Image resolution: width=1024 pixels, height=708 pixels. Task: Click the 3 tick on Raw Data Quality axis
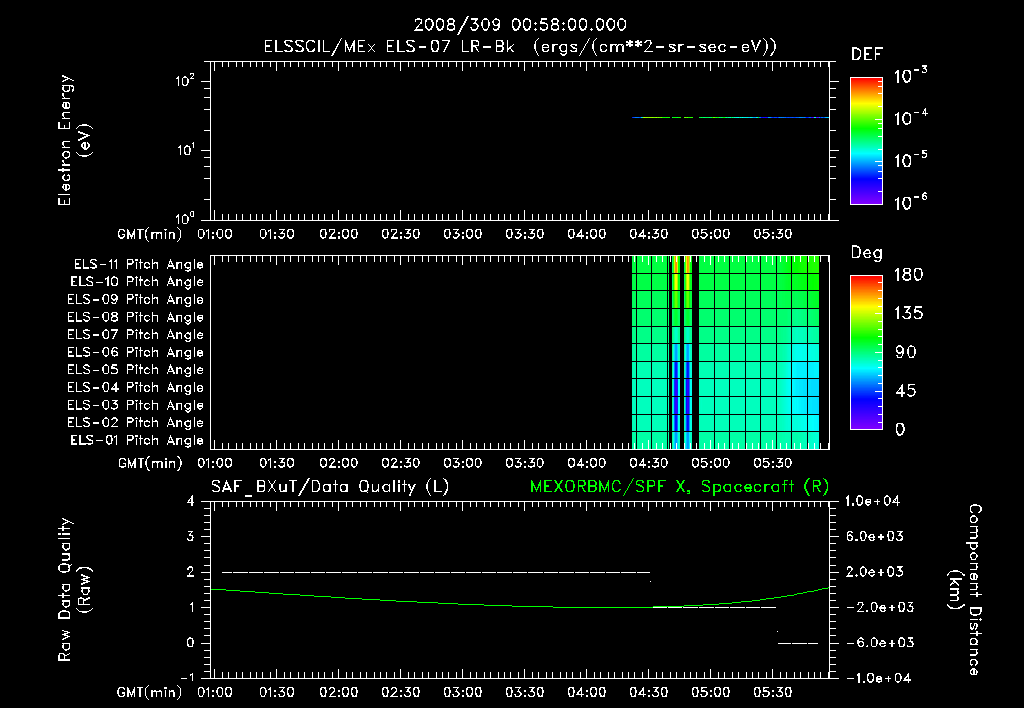pos(191,536)
